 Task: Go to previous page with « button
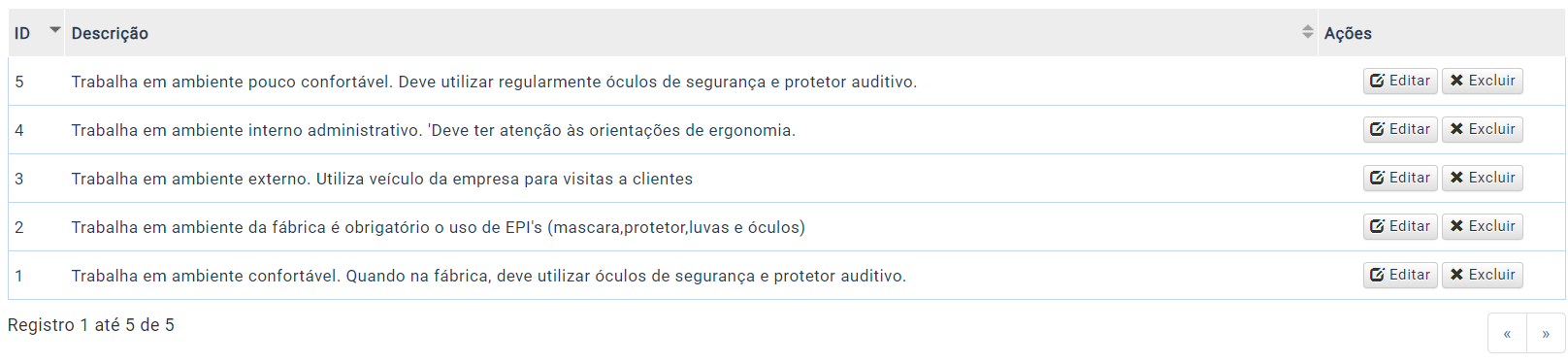pyautogui.click(x=1507, y=333)
